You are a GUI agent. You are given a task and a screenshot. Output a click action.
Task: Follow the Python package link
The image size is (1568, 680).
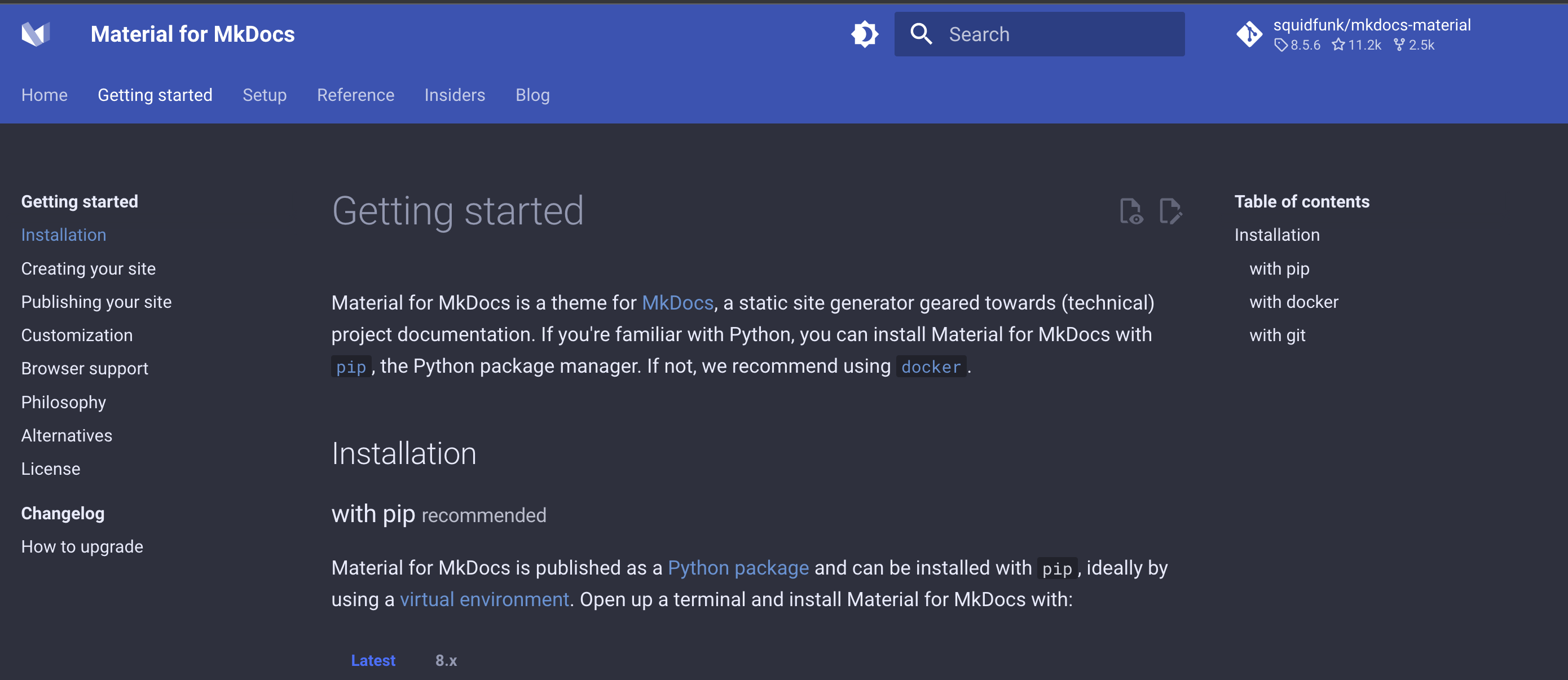click(738, 568)
